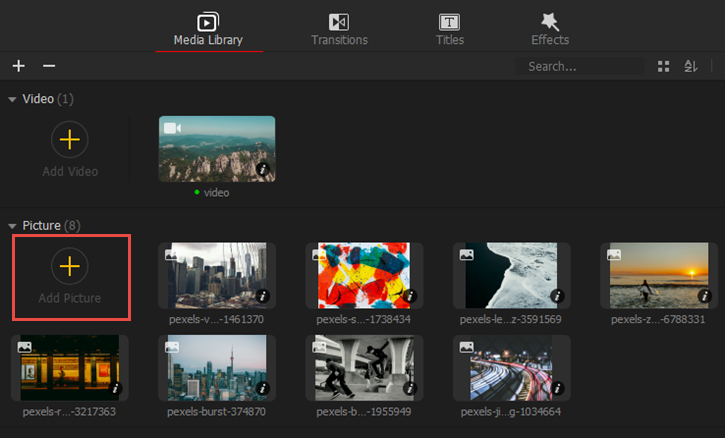This screenshot has height=438, width=725.
Task: Show info for pexels-le...z-3591569
Action: tap(558, 296)
